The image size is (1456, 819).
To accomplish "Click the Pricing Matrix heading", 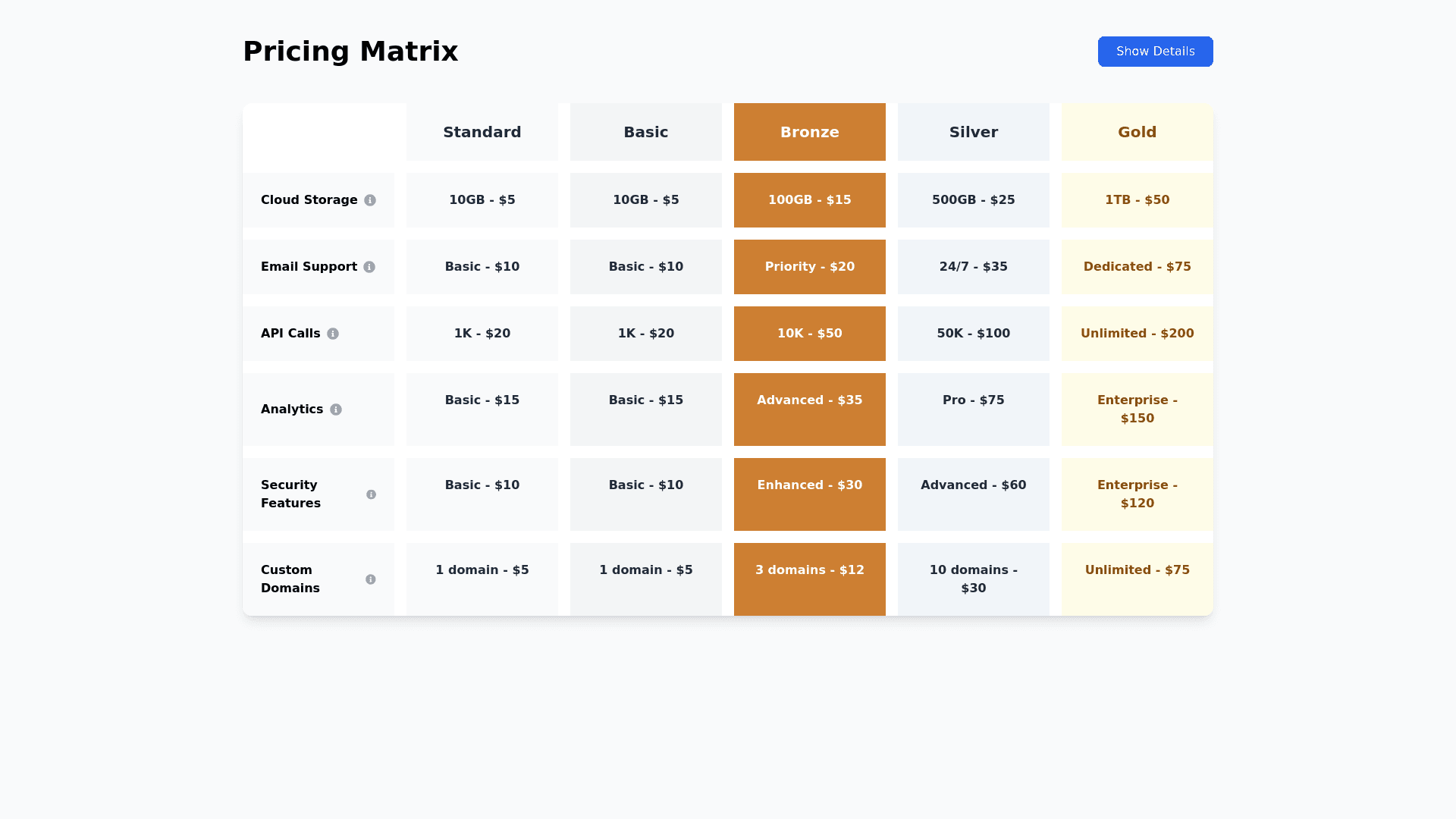I will pyautogui.click(x=350, y=52).
